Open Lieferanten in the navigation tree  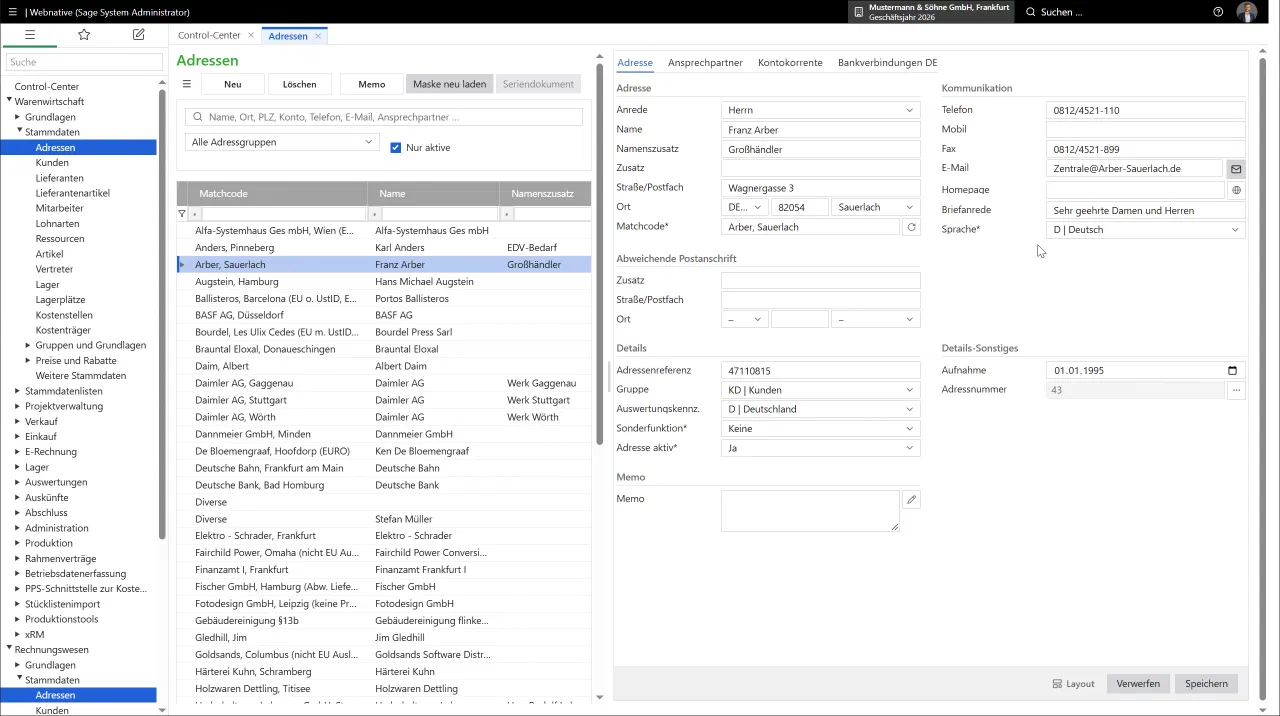[60, 178]
